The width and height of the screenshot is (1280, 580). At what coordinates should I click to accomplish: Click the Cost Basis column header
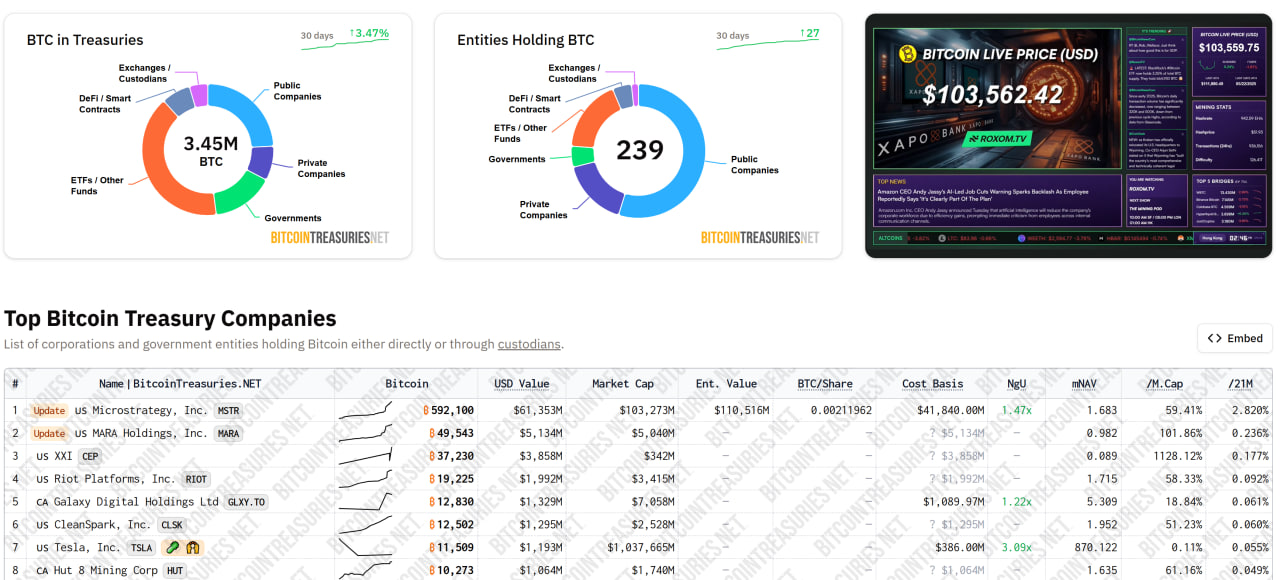[932, 384]
